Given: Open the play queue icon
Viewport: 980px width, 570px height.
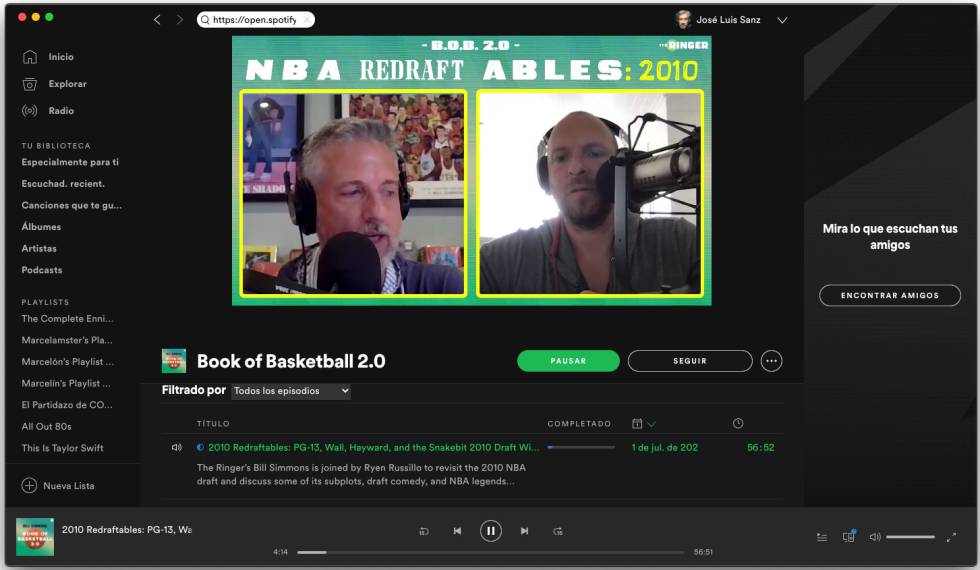Looking at the screenshot, I should (x=822, y=537).
